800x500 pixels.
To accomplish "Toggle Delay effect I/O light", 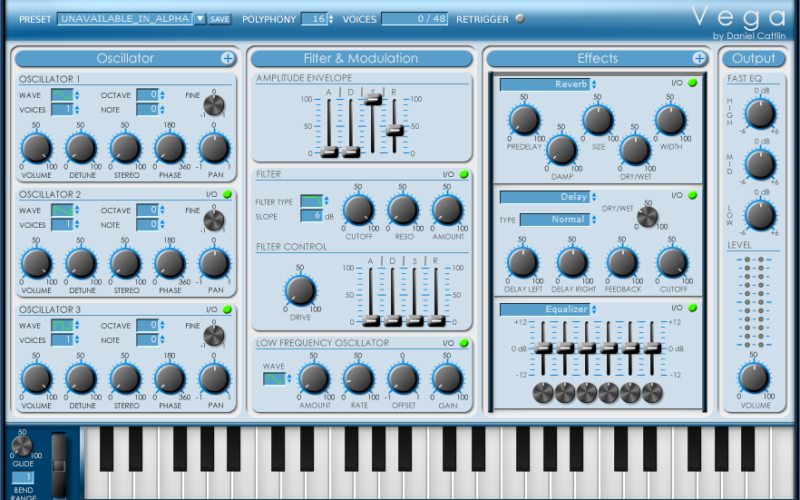I will 692,195.
